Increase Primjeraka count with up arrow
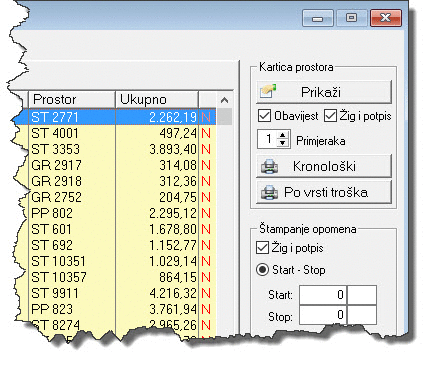The width and height of the screenshot is (424, 368). pyautogui.click(x=283, y=135)
